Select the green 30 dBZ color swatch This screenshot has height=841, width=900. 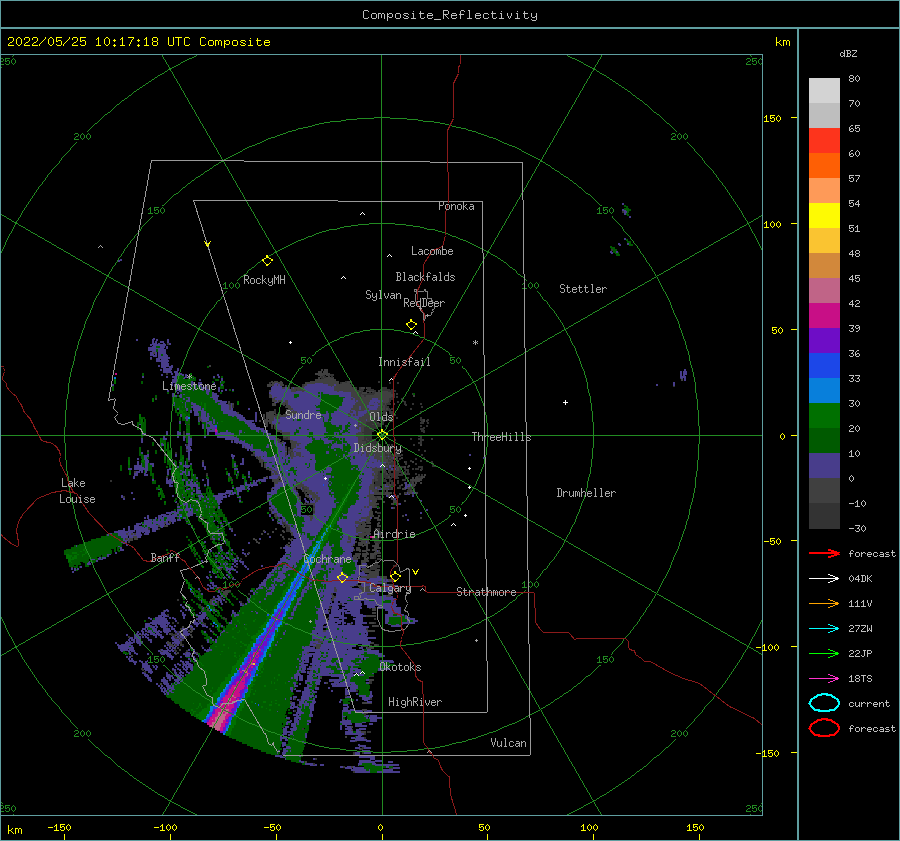tap(824, 415)
